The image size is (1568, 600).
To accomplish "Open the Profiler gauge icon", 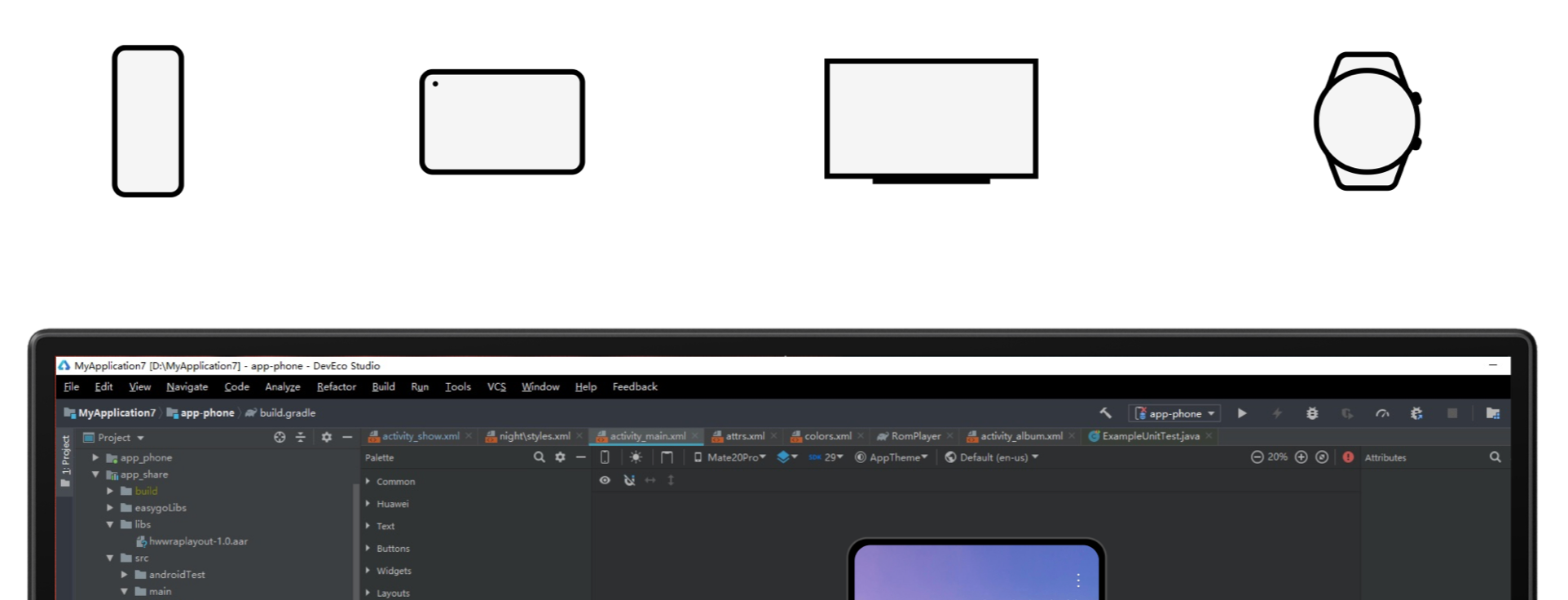I will coord(1382,413).
